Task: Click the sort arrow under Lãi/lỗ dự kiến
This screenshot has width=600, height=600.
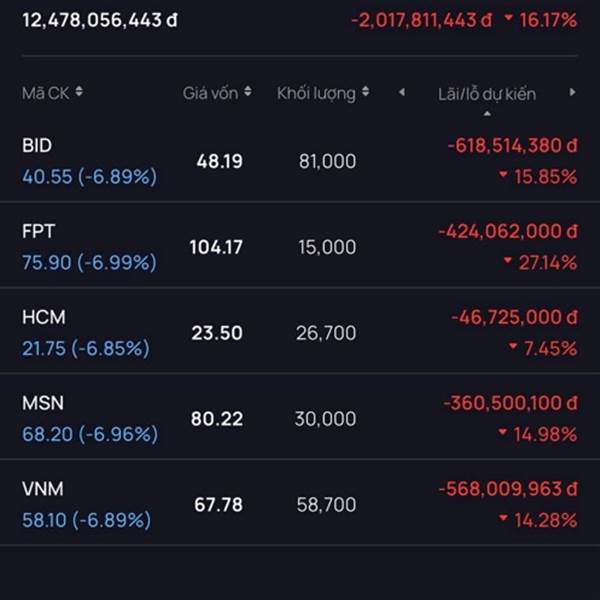Action: tap(487, 112)
